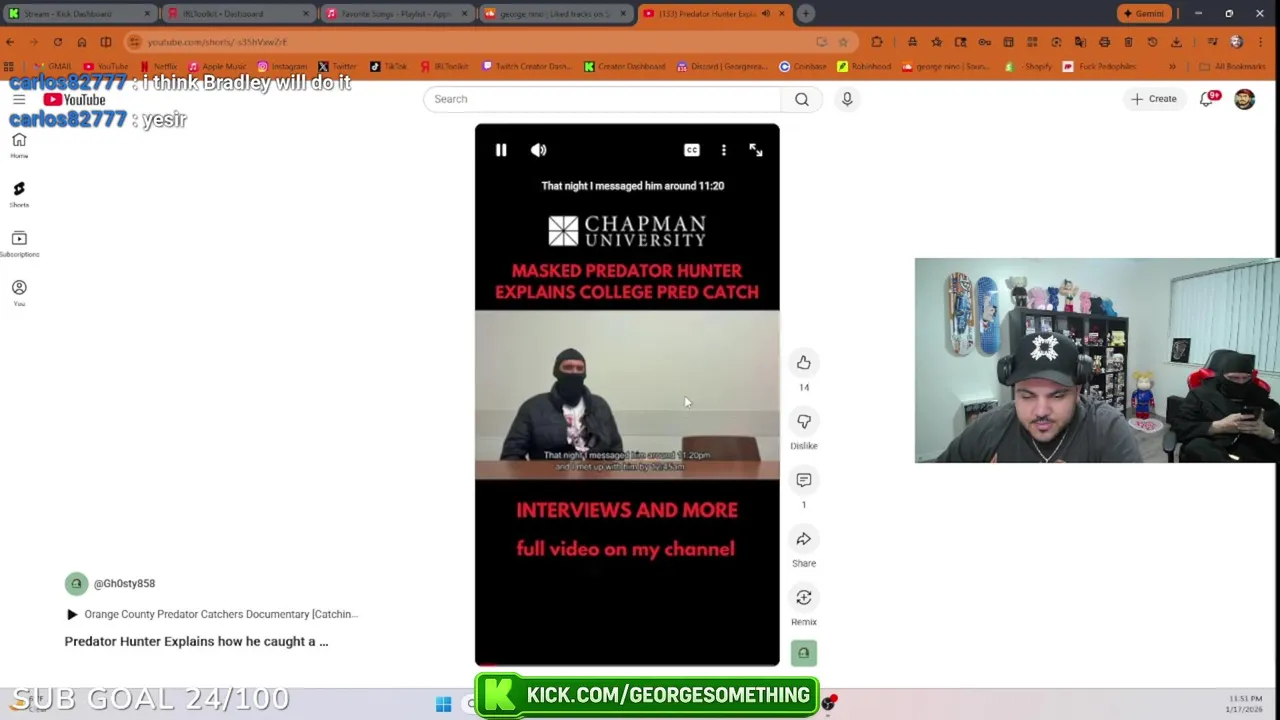Open the printer extension icon
This screenshot has height=720, width=1280.
coord(1104,42)
